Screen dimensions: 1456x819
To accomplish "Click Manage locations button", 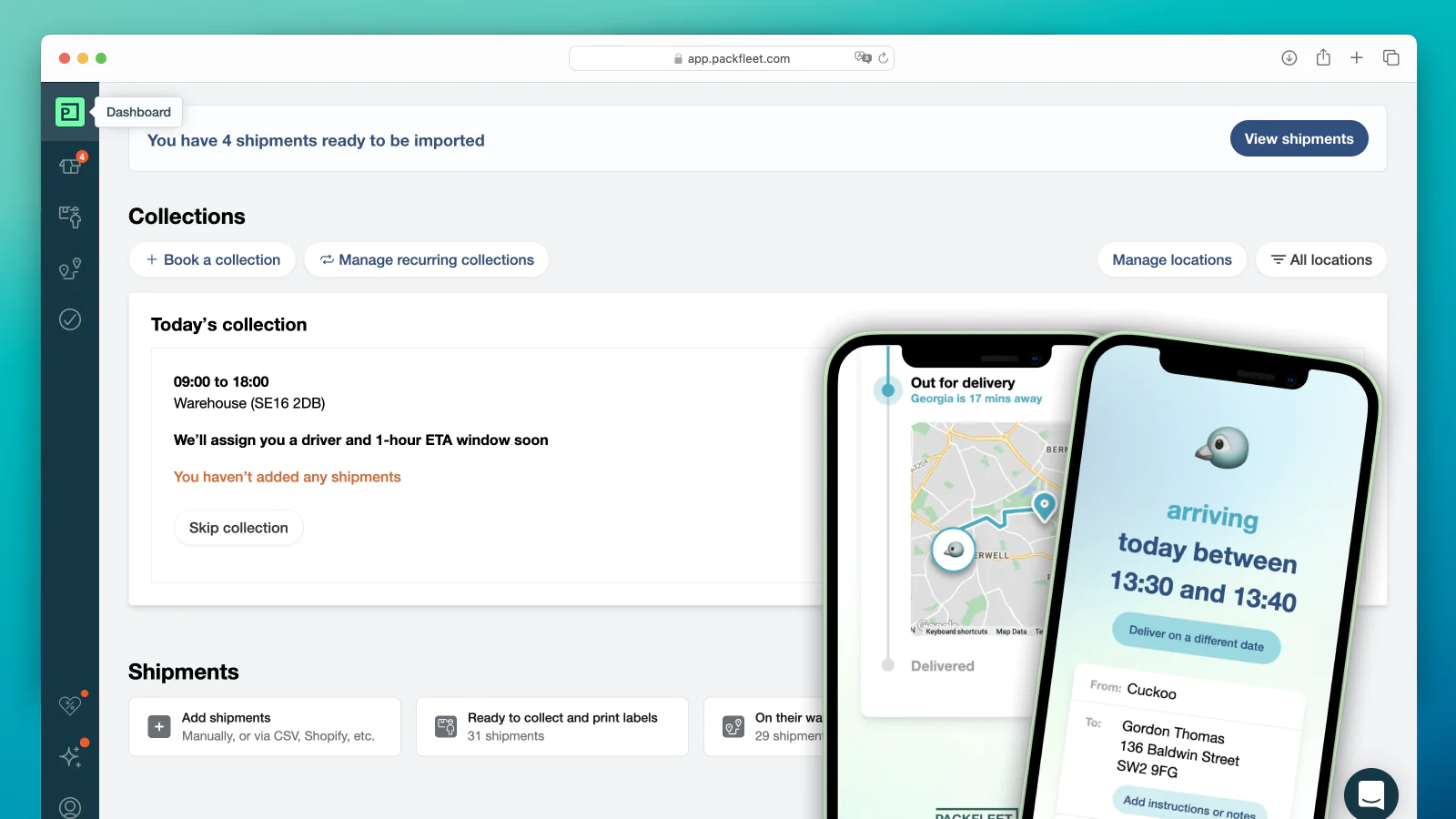I will pyautogui.click(x=1172, y=259).
